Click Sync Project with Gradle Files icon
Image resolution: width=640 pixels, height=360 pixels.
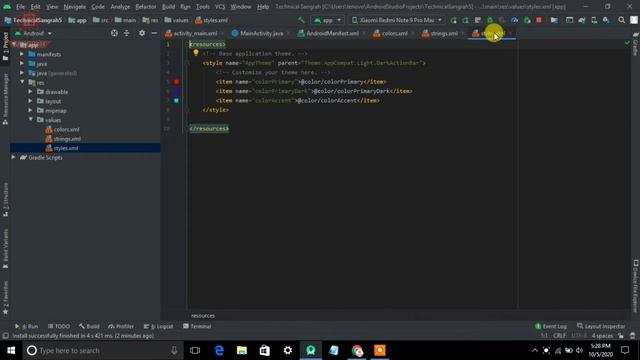(x=582, y=20)
